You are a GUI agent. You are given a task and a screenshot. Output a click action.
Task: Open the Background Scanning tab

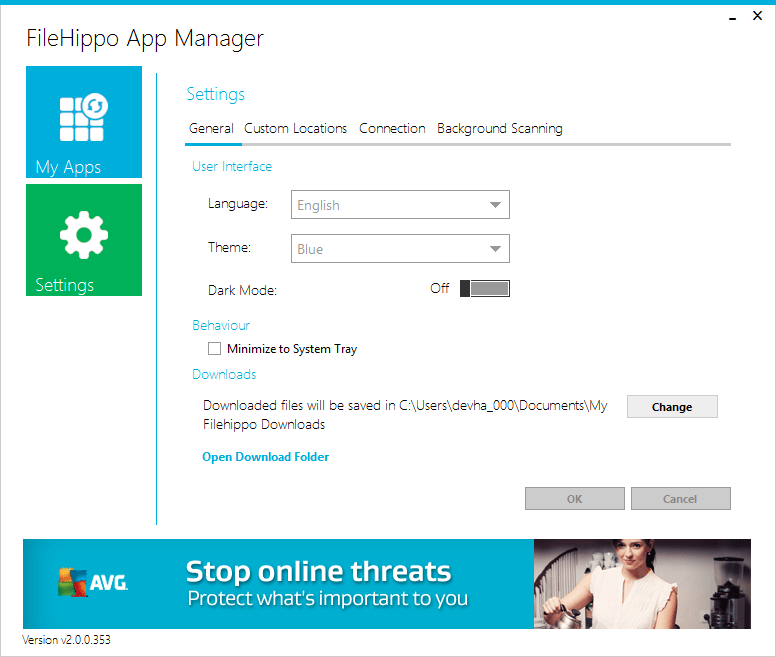[500, 129]
